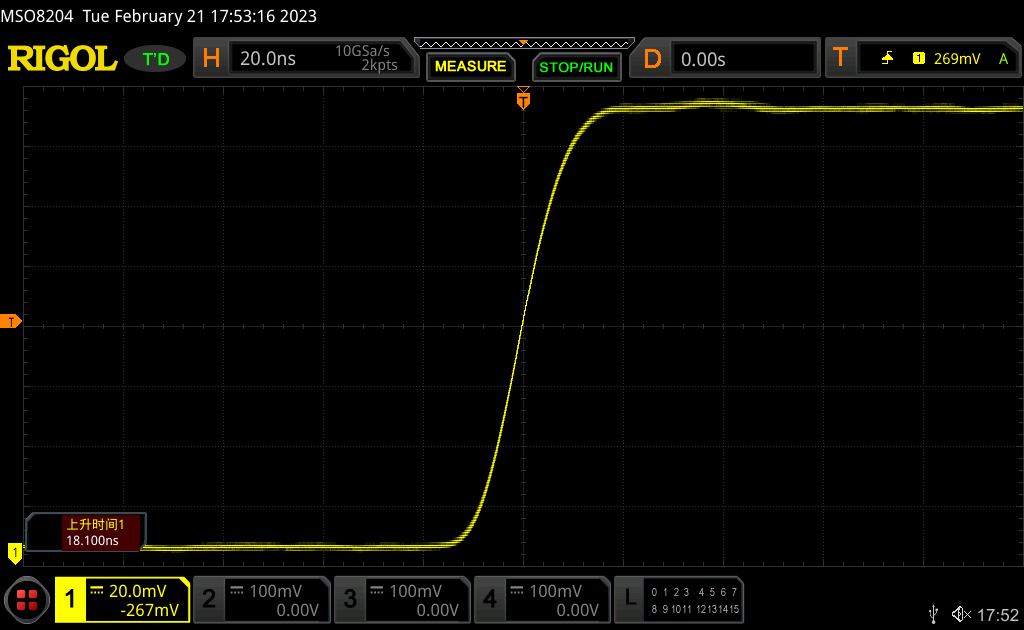
Task: Open the function navigation menu icon
Action: pos(27,599)
